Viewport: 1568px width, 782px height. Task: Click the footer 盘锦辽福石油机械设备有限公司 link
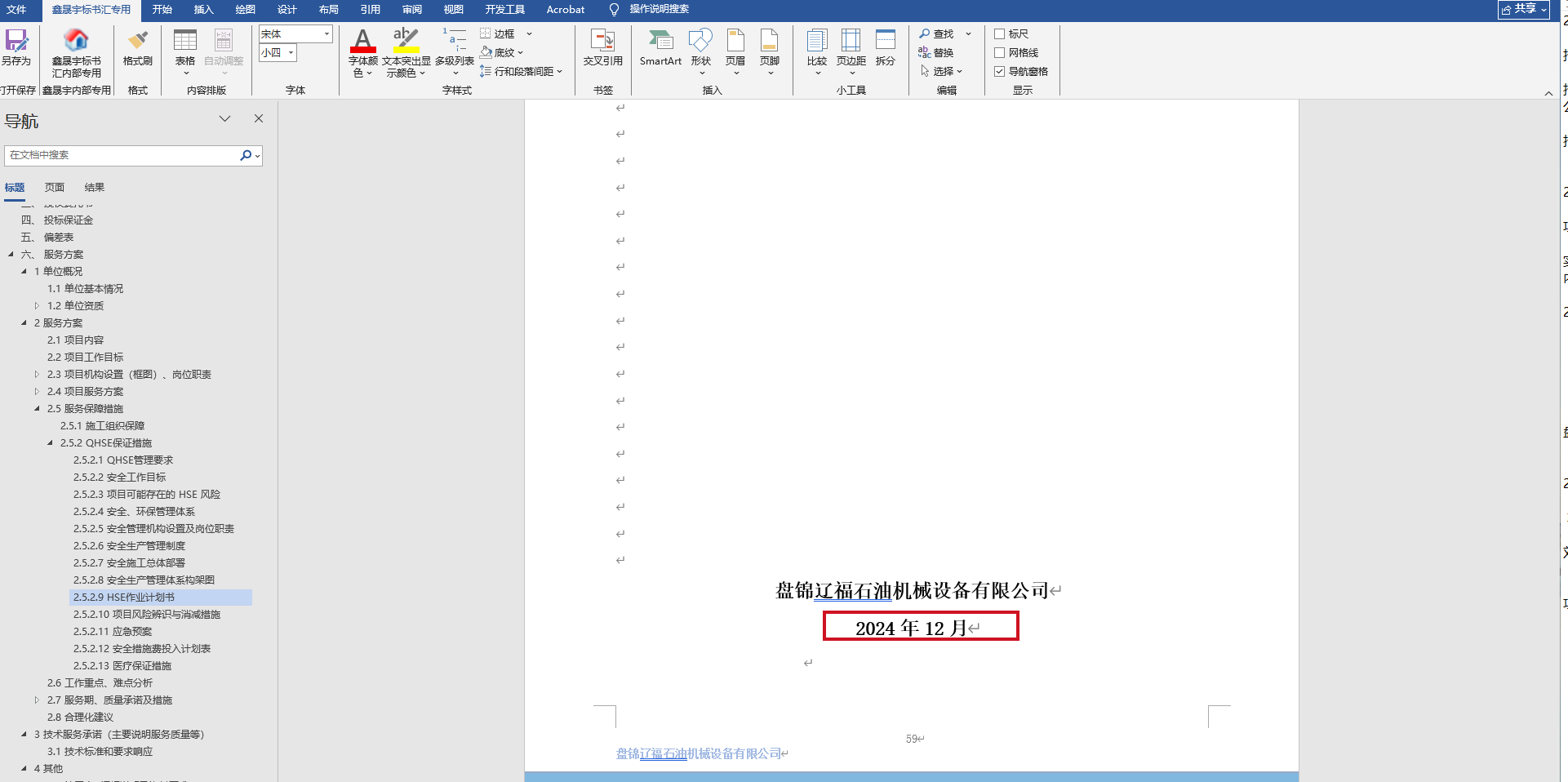(x=699, y=754)
